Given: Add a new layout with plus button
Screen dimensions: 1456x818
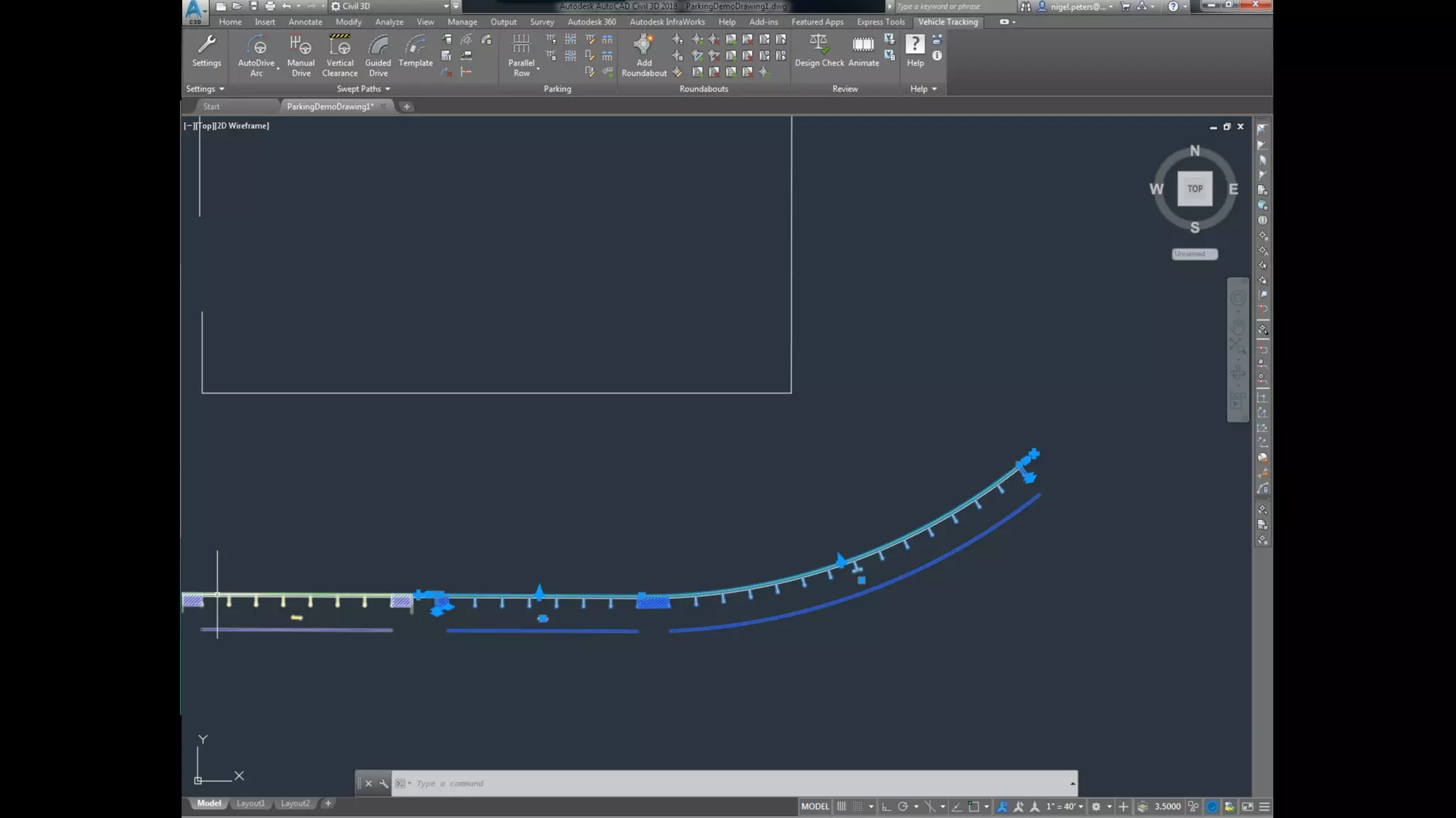Looking at the screenshot, I should pyautogui.click(x=328, y=804).
